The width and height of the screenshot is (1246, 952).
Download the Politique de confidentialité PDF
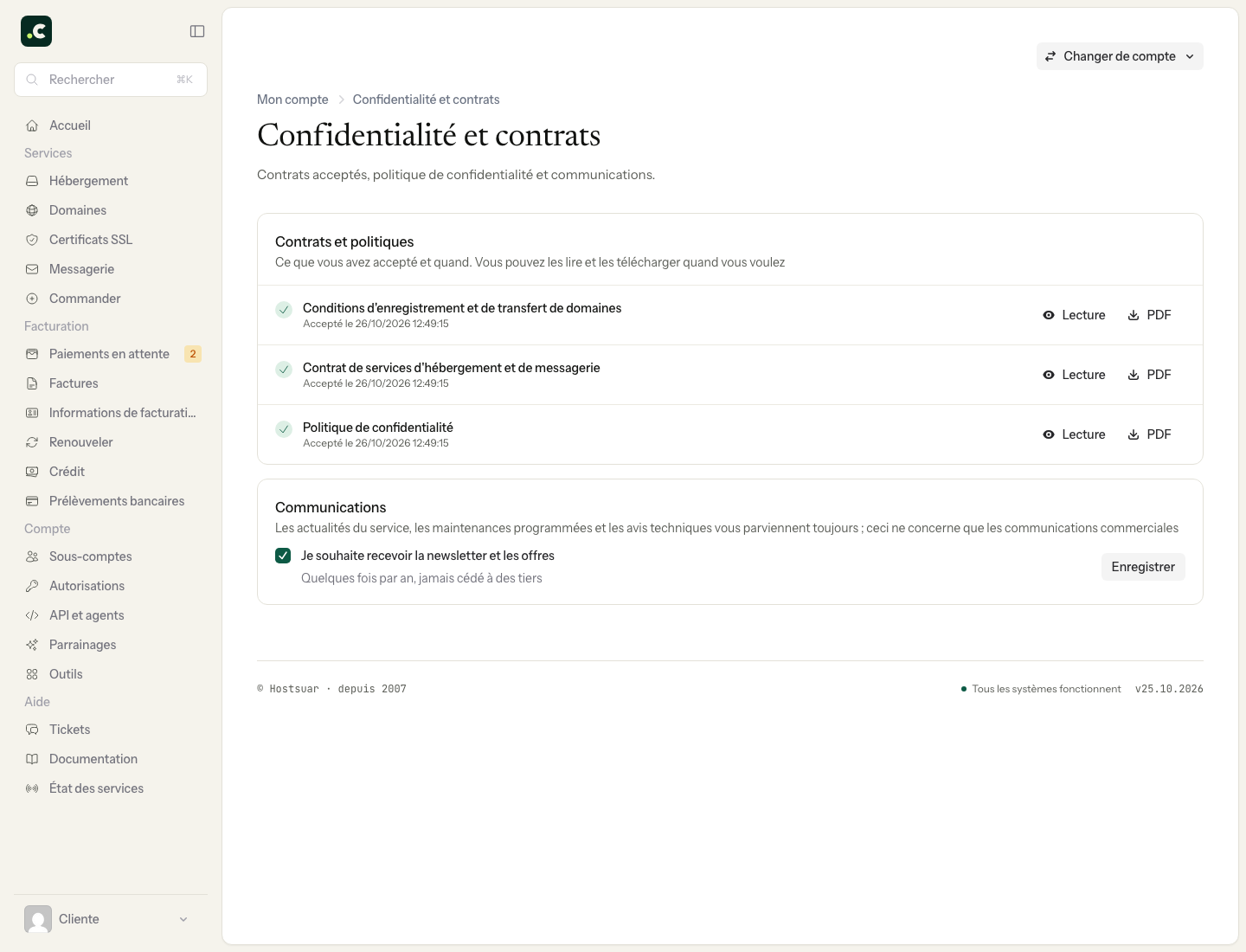click(x=1149, y=434)
